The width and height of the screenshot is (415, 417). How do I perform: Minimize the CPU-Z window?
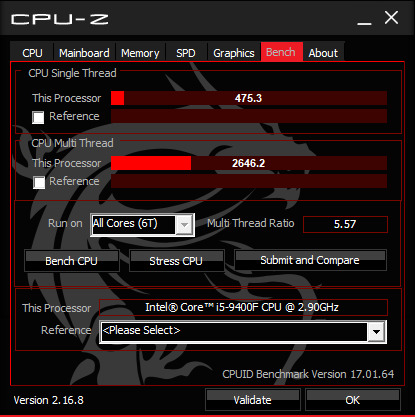[364, 19]
